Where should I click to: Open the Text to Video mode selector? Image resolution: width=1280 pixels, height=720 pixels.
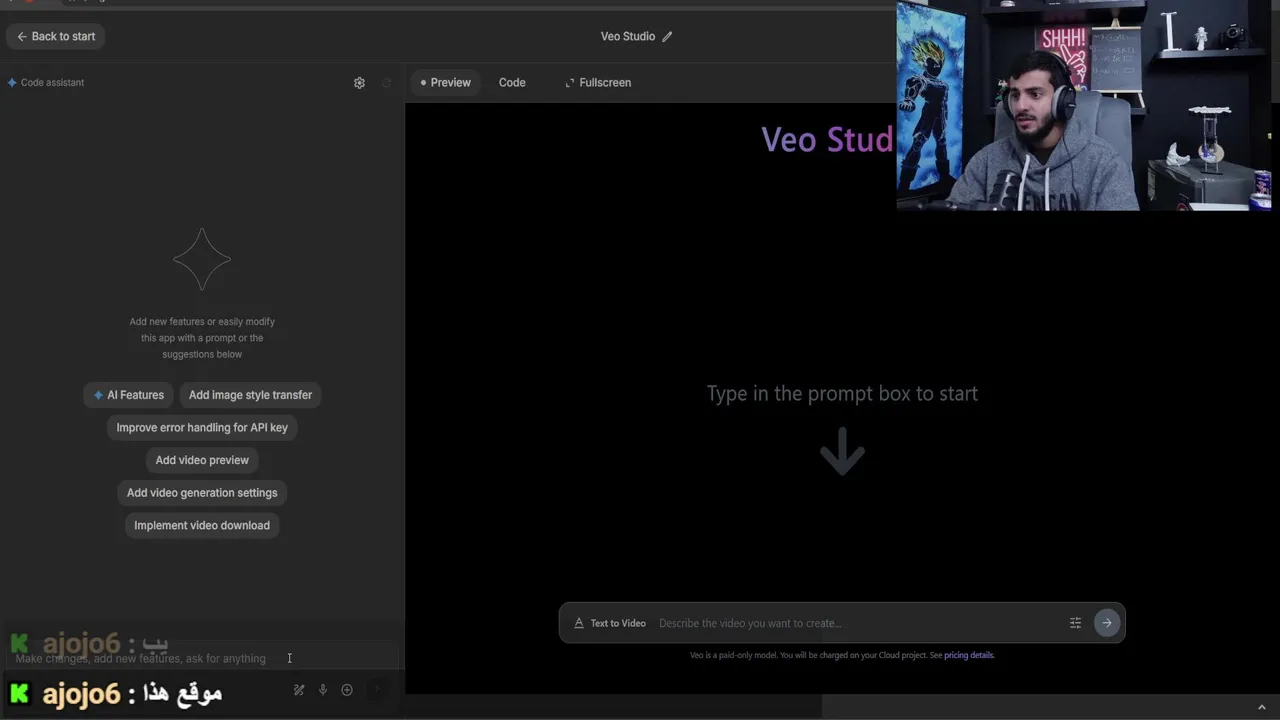pyautogui.click(x=609, y=623)
